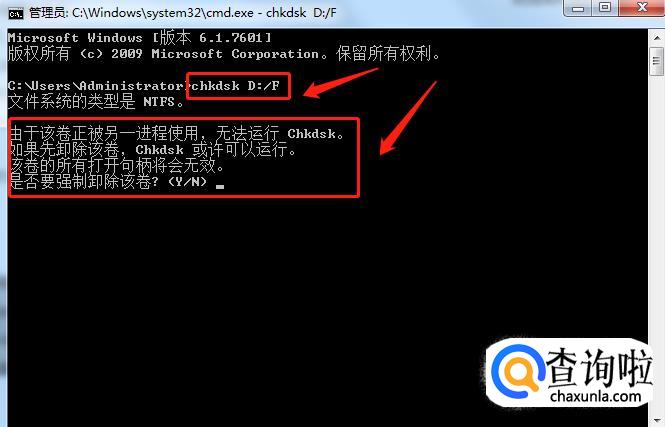Click the chkdsk D:/F command text
Image resolution: width=665 pixels, height=427 pixels.
(235, 86)
